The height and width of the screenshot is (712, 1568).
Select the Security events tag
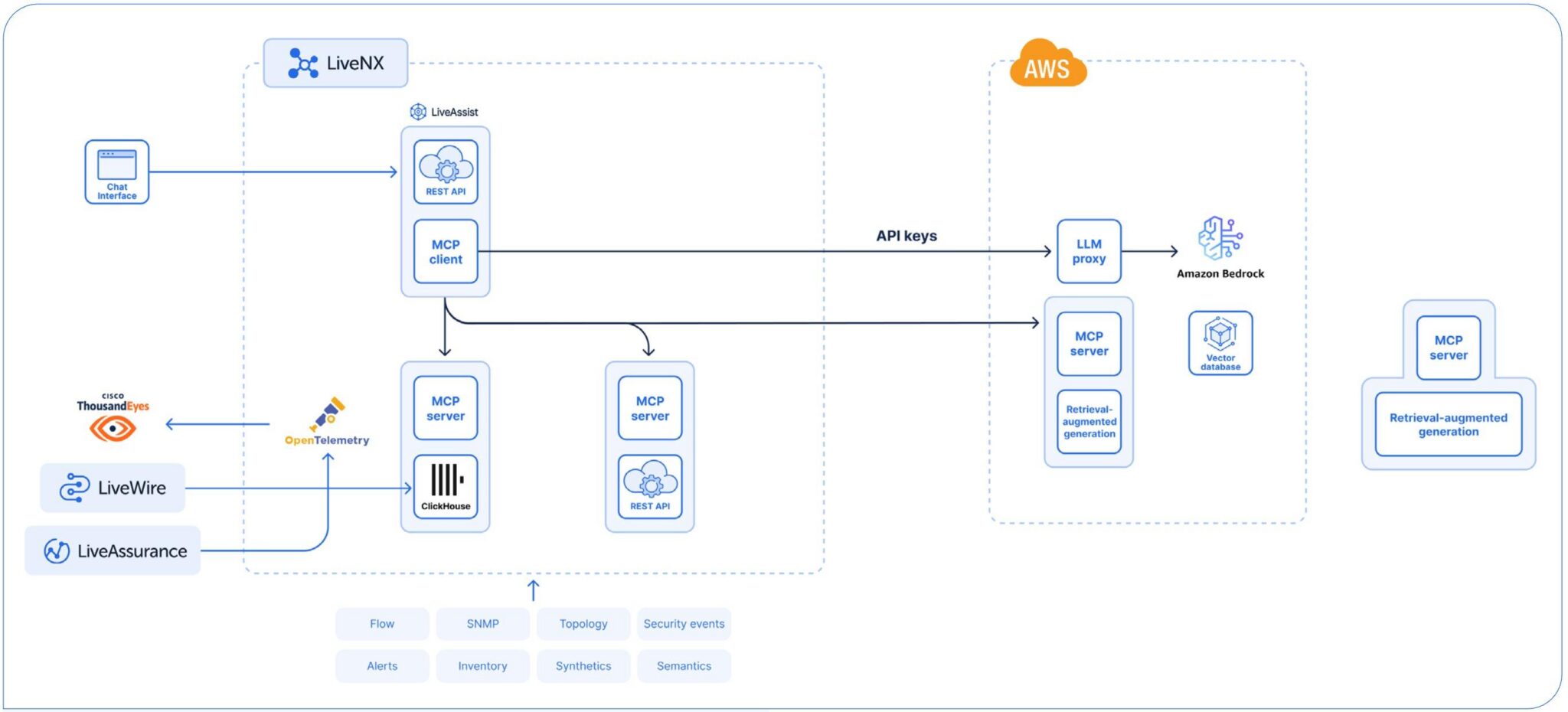(684, 624)
